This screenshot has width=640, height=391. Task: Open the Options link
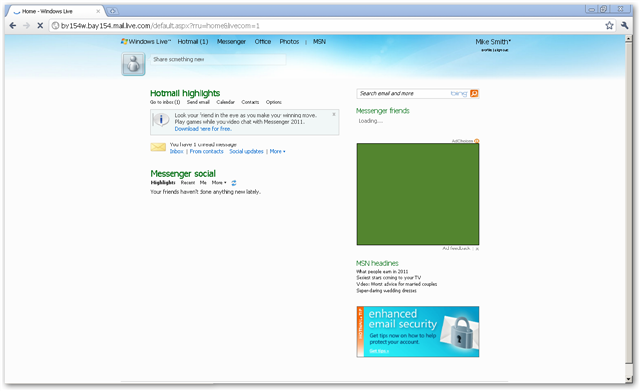pos(274,102)
